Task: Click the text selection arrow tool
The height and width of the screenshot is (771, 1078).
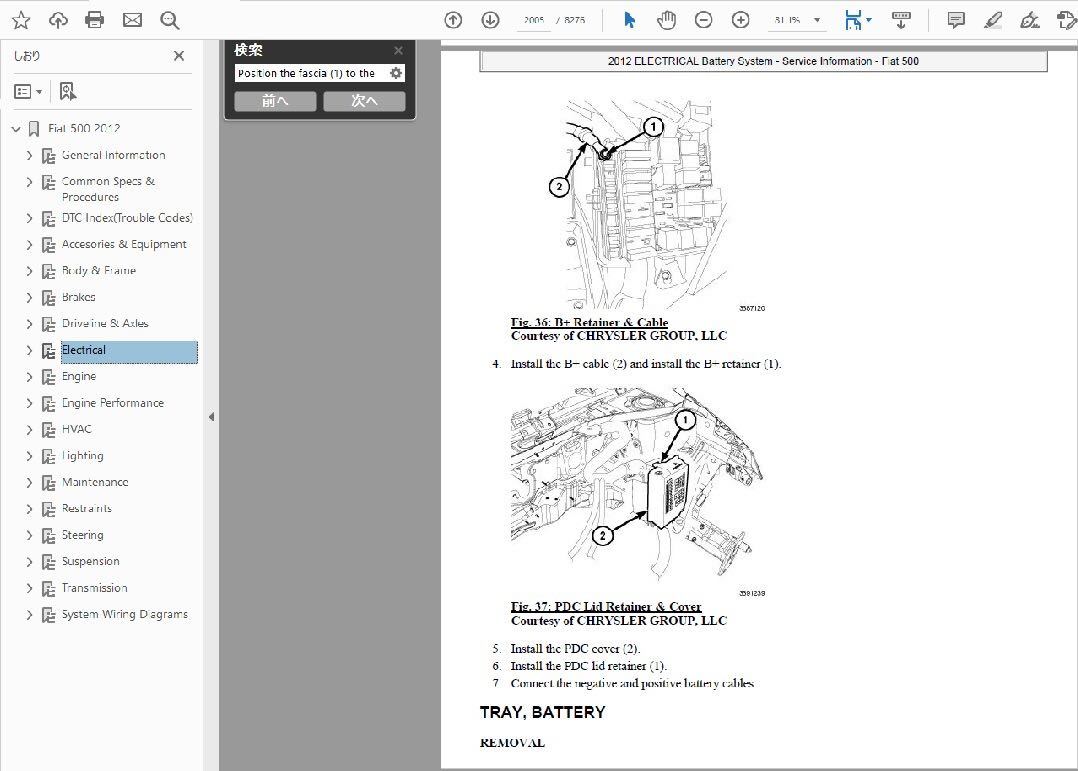Action: (x=627, y=19)
